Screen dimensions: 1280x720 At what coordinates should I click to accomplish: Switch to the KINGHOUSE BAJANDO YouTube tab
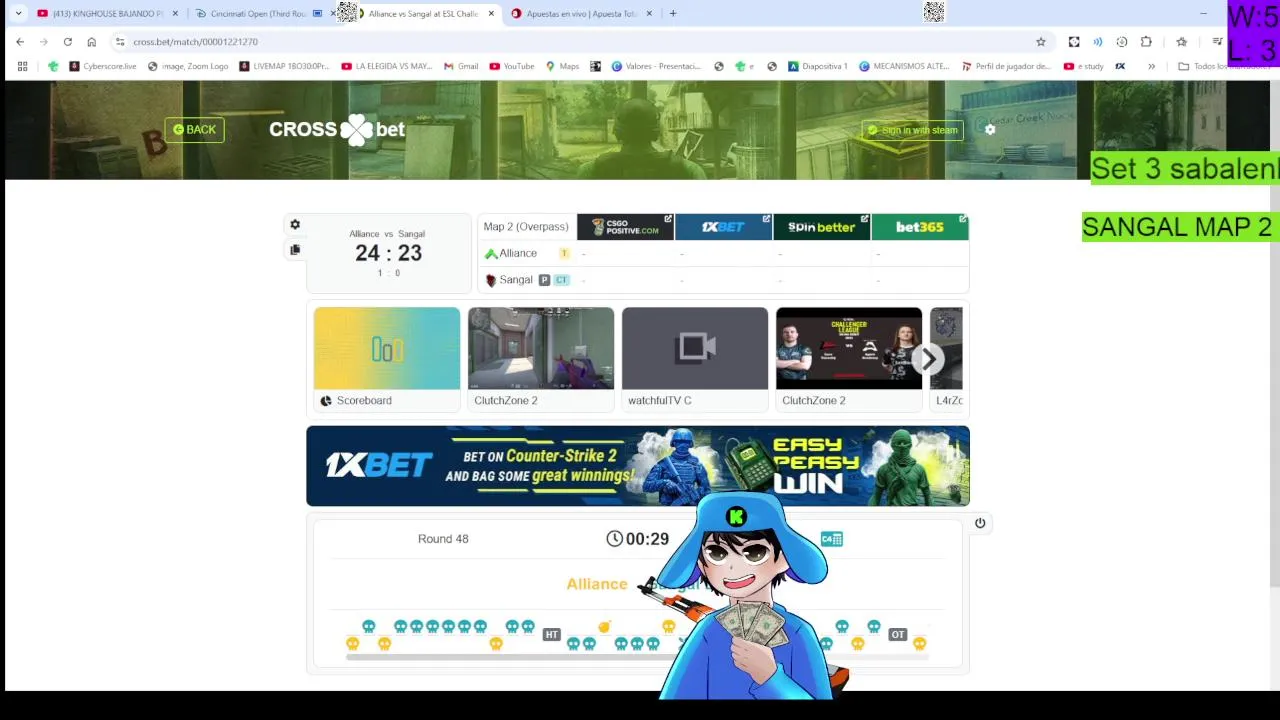coord(108,14)
